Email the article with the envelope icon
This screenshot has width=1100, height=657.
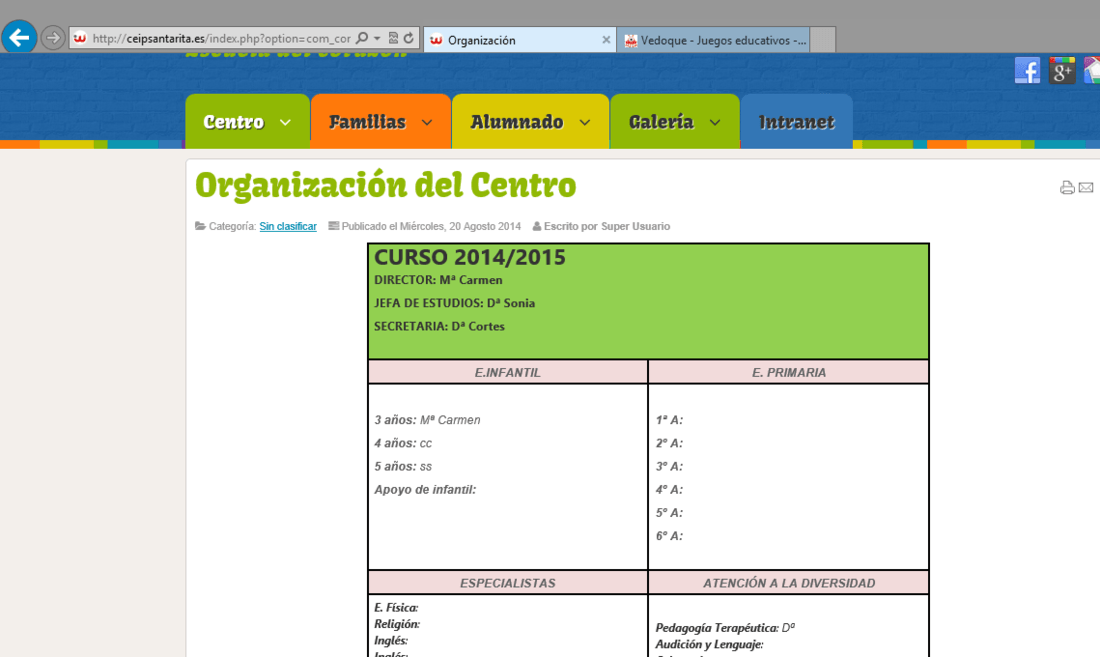point(1086,187)
